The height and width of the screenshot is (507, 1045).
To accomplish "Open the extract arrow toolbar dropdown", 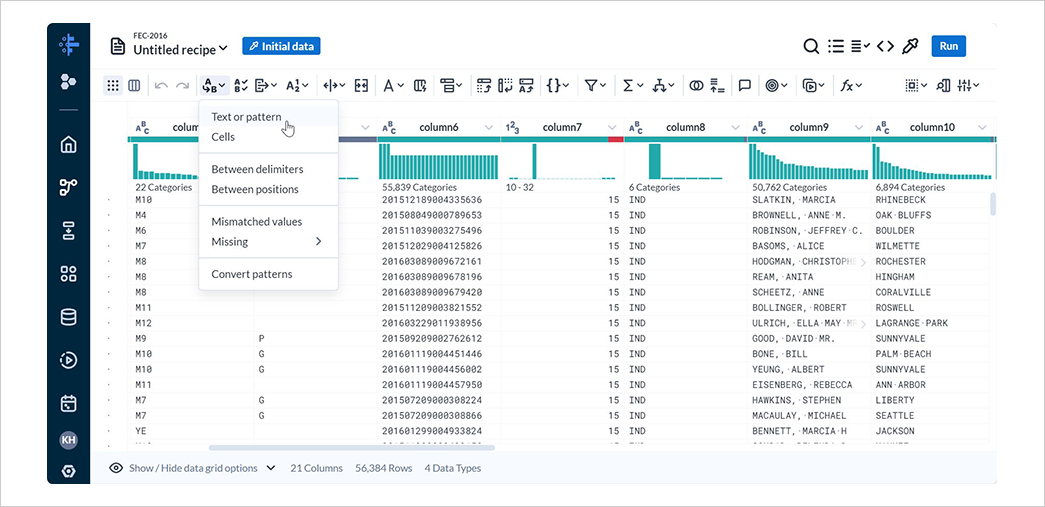I will click(x=265, y=85).
